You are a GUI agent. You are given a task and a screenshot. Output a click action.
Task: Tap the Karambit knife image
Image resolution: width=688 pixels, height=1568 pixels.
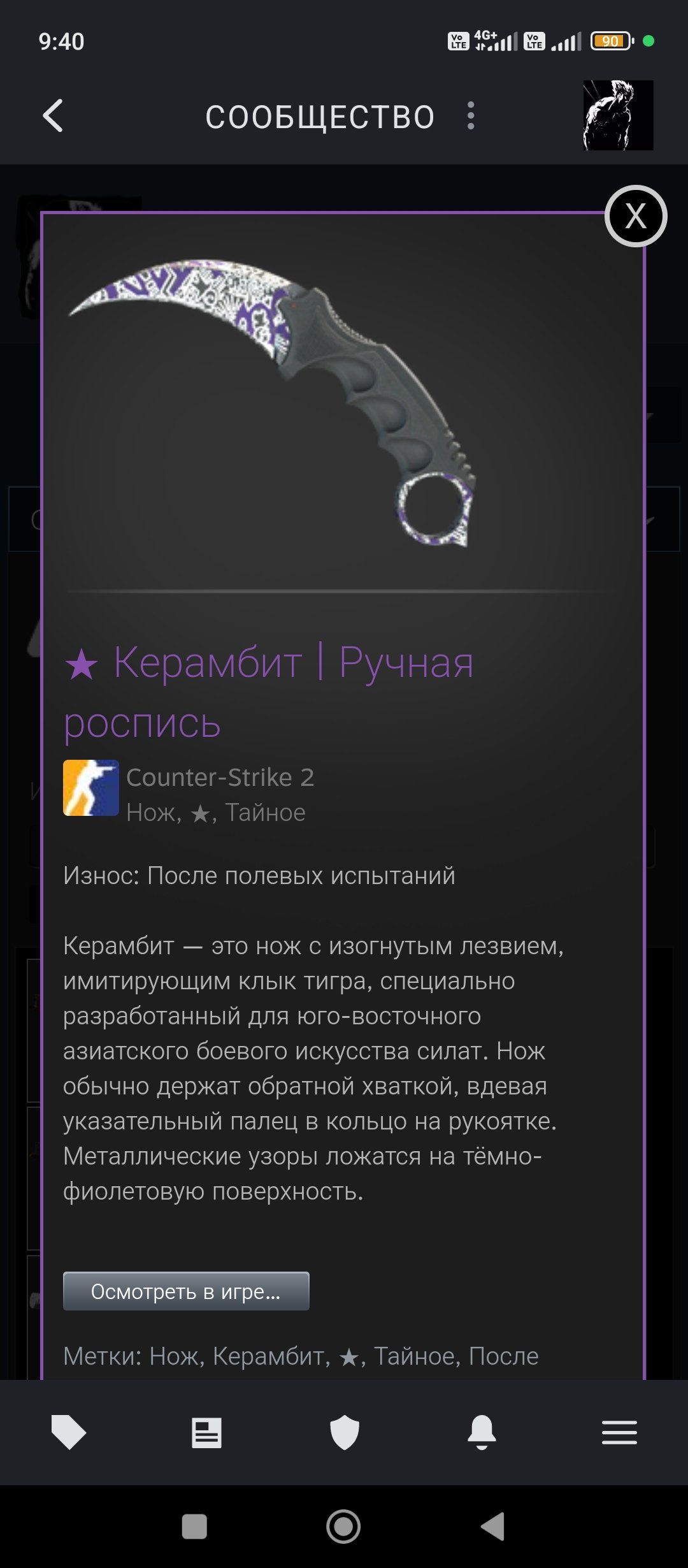click(x=273, y=401)
